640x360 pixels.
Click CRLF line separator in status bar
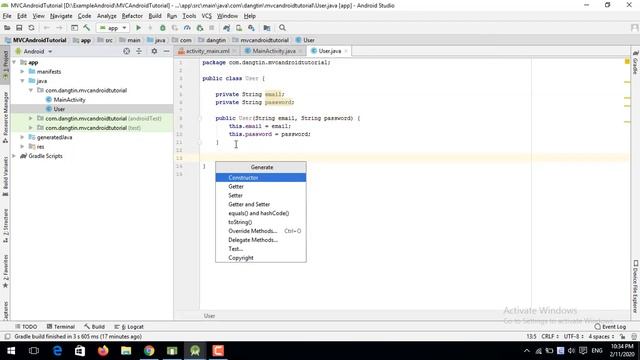[x=550, y=337]
